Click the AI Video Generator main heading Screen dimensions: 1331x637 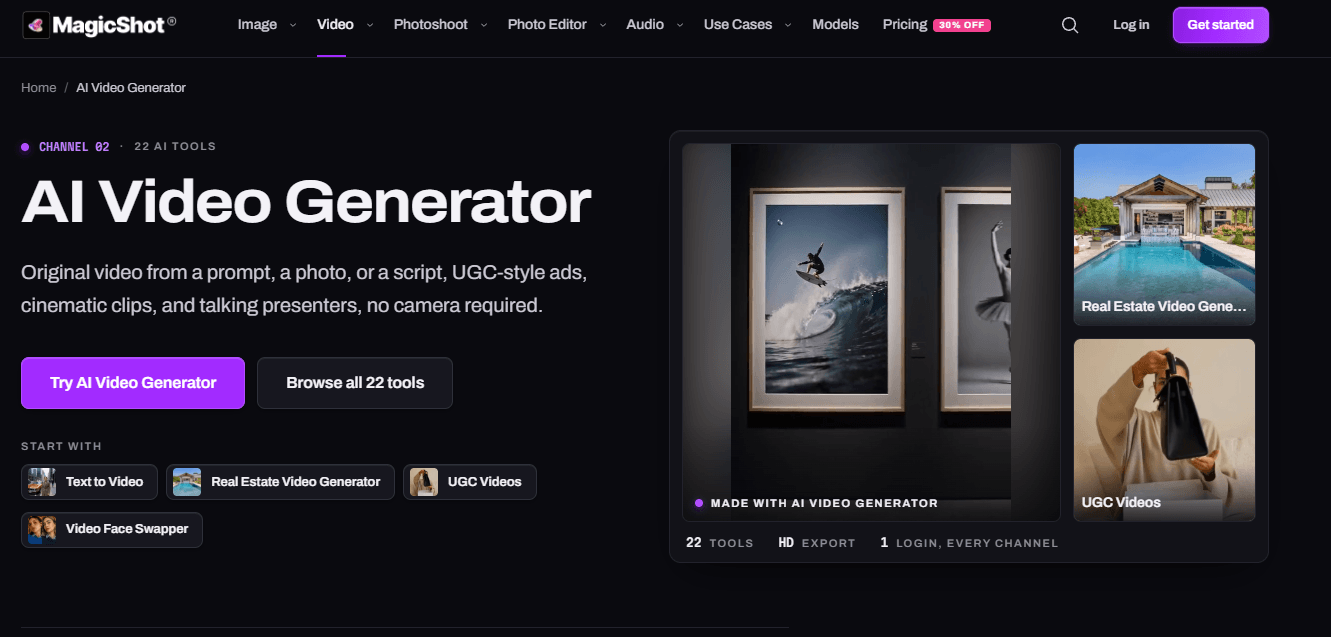(306, 202)
